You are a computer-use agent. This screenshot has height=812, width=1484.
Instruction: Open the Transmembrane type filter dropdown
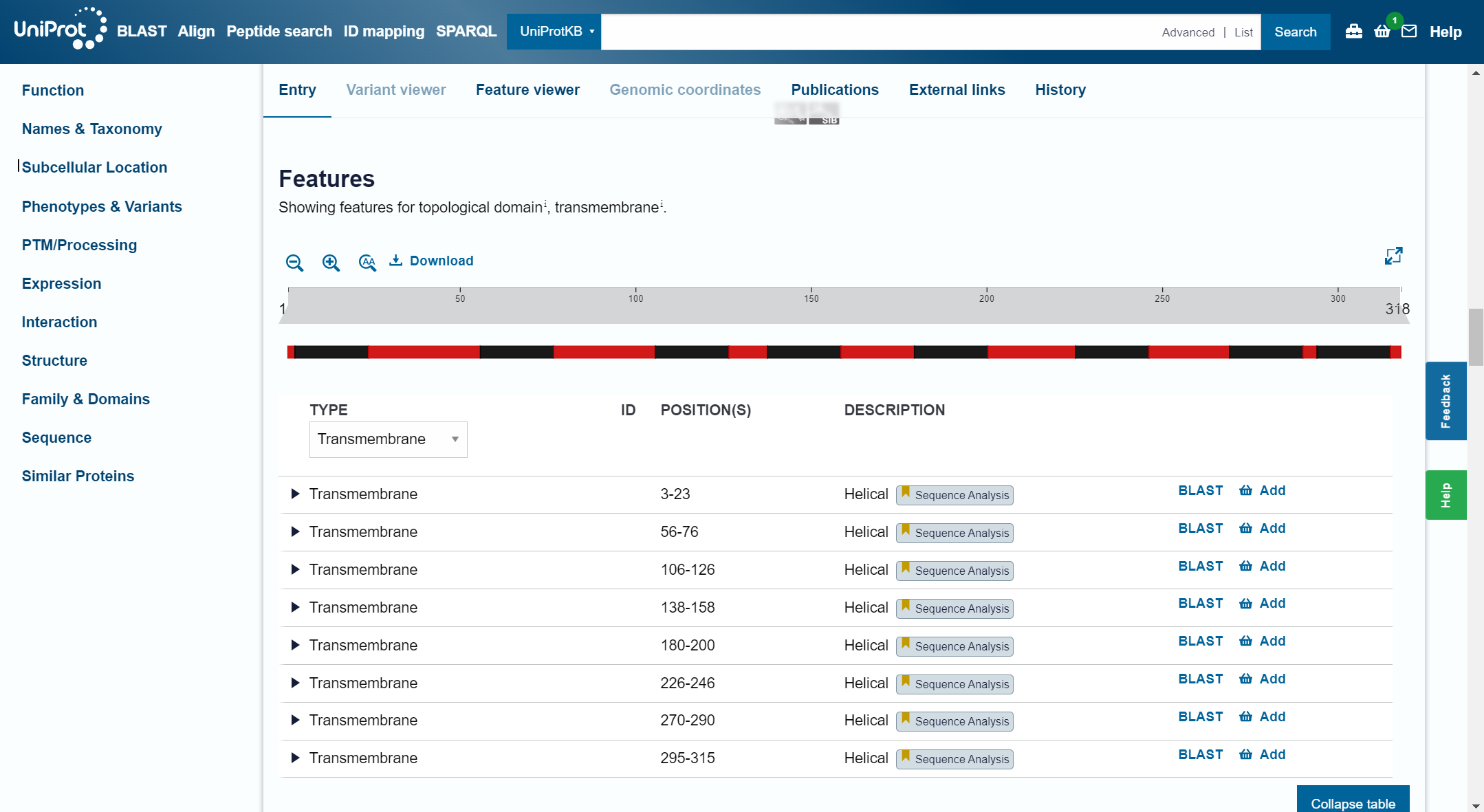(388, 439)
